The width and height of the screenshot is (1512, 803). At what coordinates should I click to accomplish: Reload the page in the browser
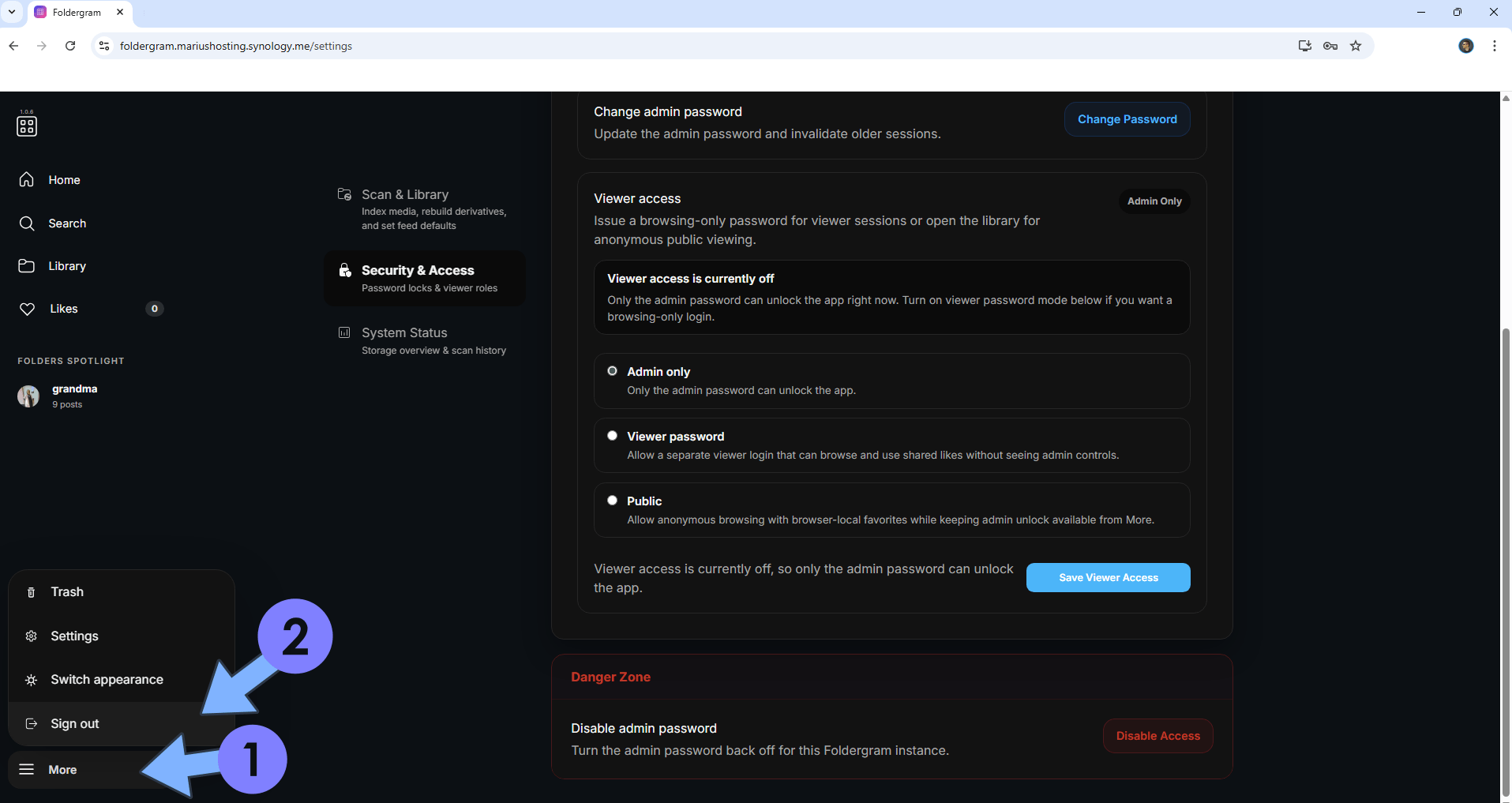[70, 46]
